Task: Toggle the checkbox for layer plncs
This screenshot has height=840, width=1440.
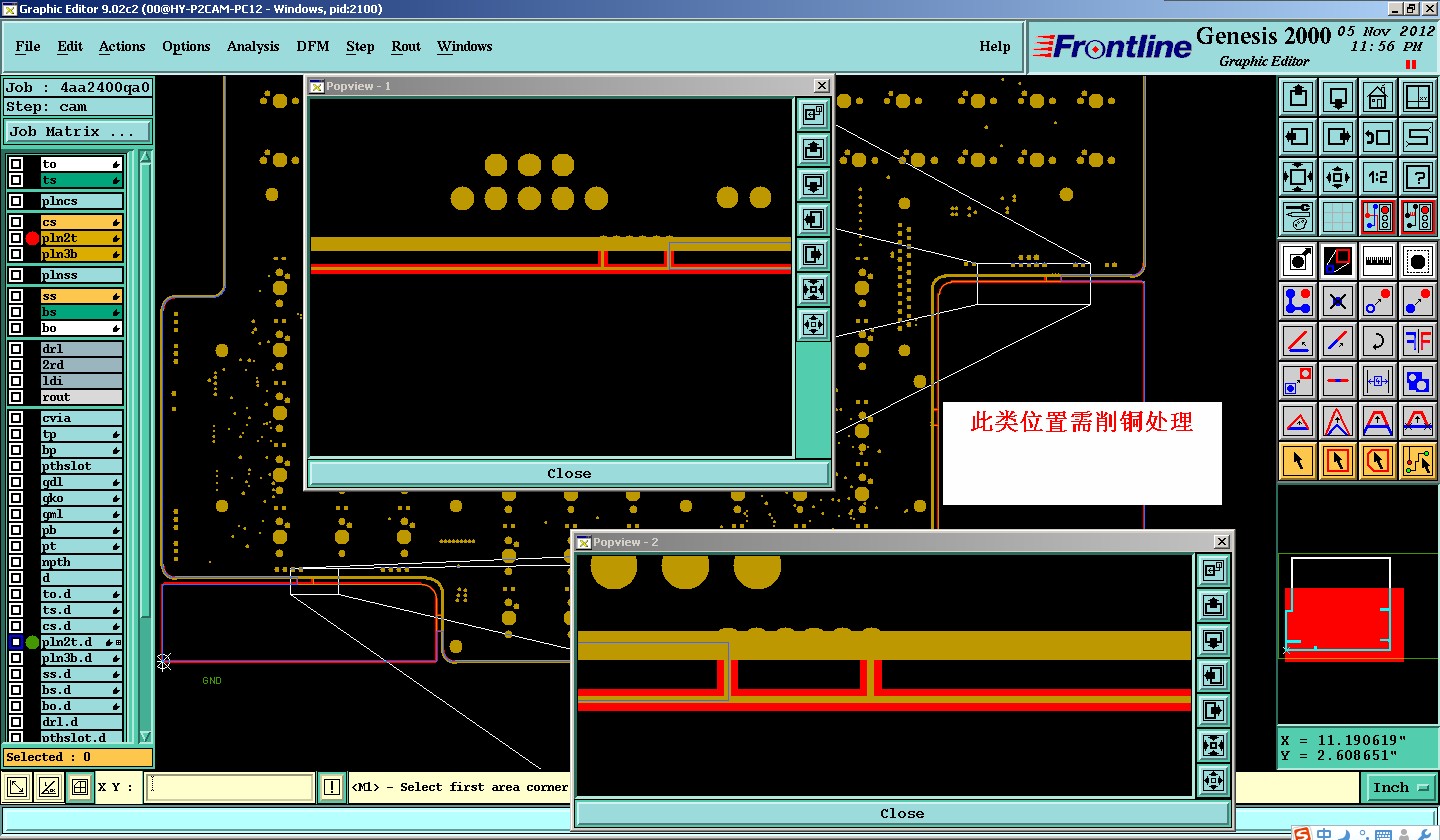Action: coord(16,201)
